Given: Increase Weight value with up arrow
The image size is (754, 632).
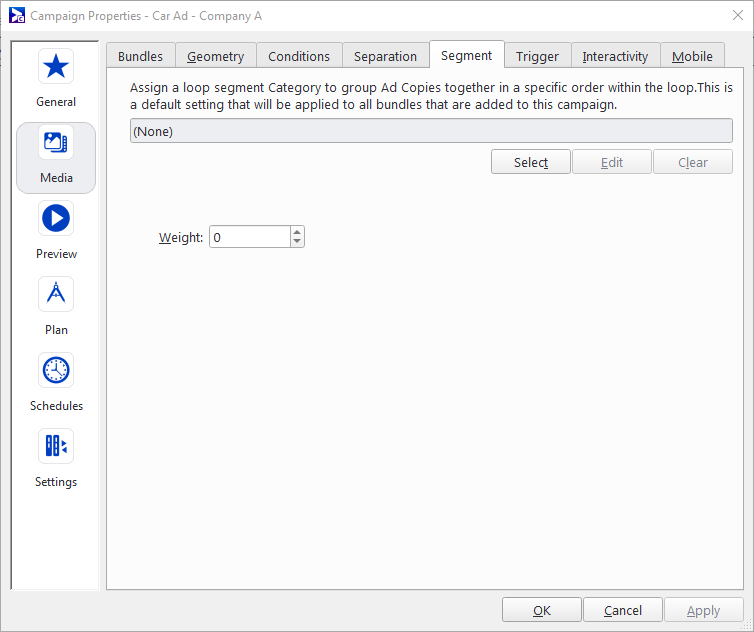Looking at the screenshot, I should pyautogui.click(x=297, y=232).
